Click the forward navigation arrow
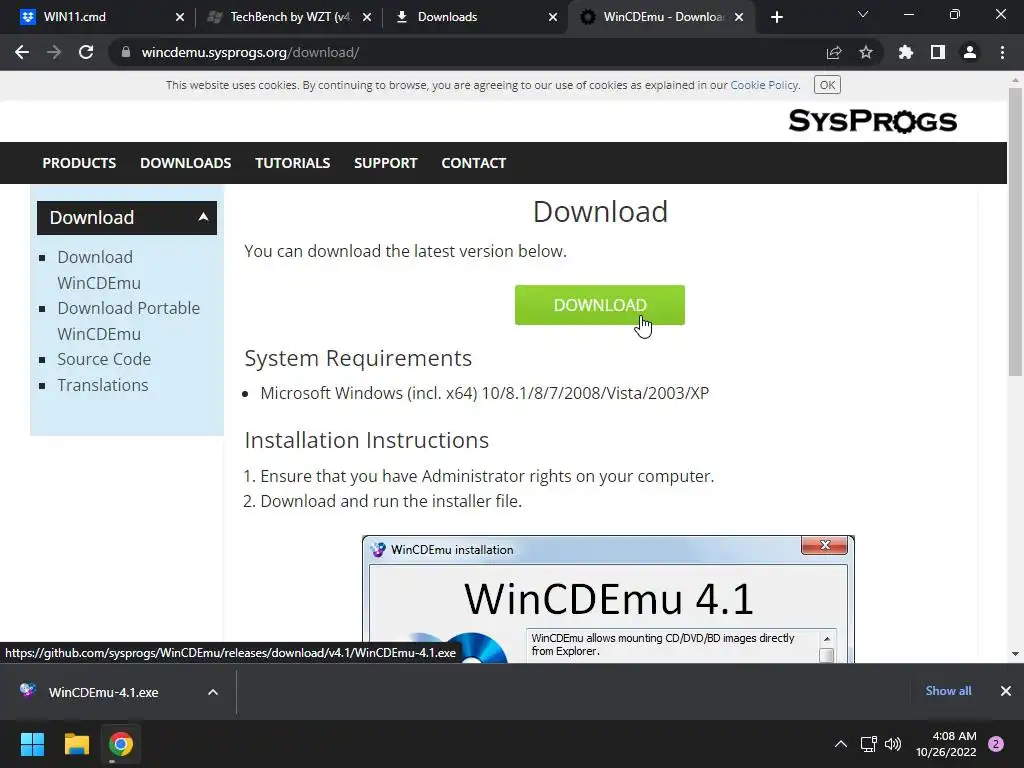The height and width of the screenshot is (768, 1024). coord(54,52)
